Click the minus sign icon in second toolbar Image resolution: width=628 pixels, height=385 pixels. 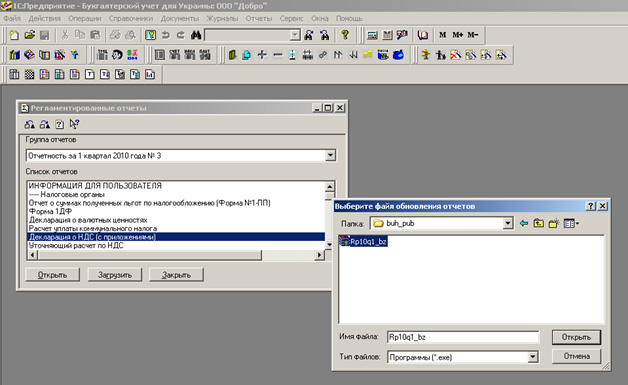pyautogui.click(x=278, y=54)
